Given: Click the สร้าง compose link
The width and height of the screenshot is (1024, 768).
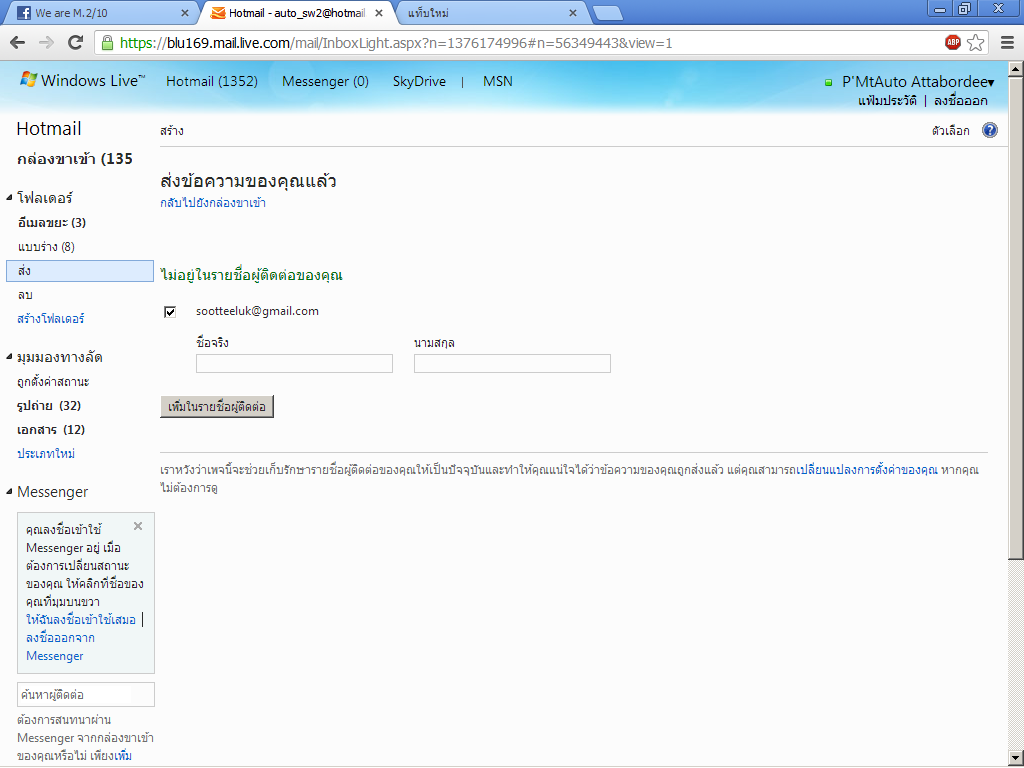Looking at the screenshot, I should click(x=172, y=131).
